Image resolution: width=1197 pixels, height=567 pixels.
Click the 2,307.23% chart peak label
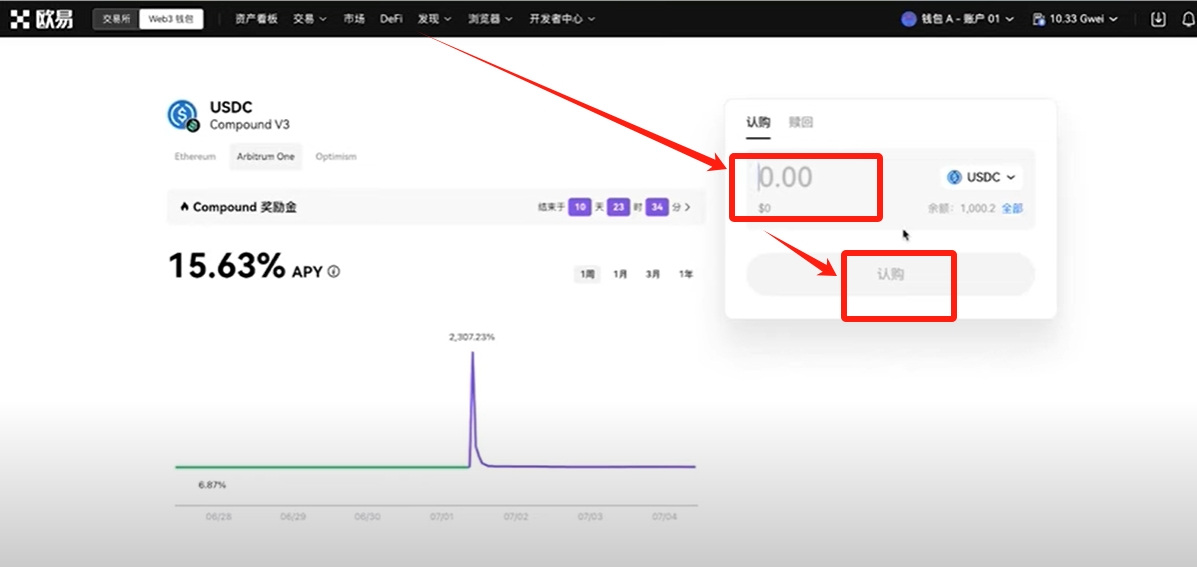pos(472,337)
